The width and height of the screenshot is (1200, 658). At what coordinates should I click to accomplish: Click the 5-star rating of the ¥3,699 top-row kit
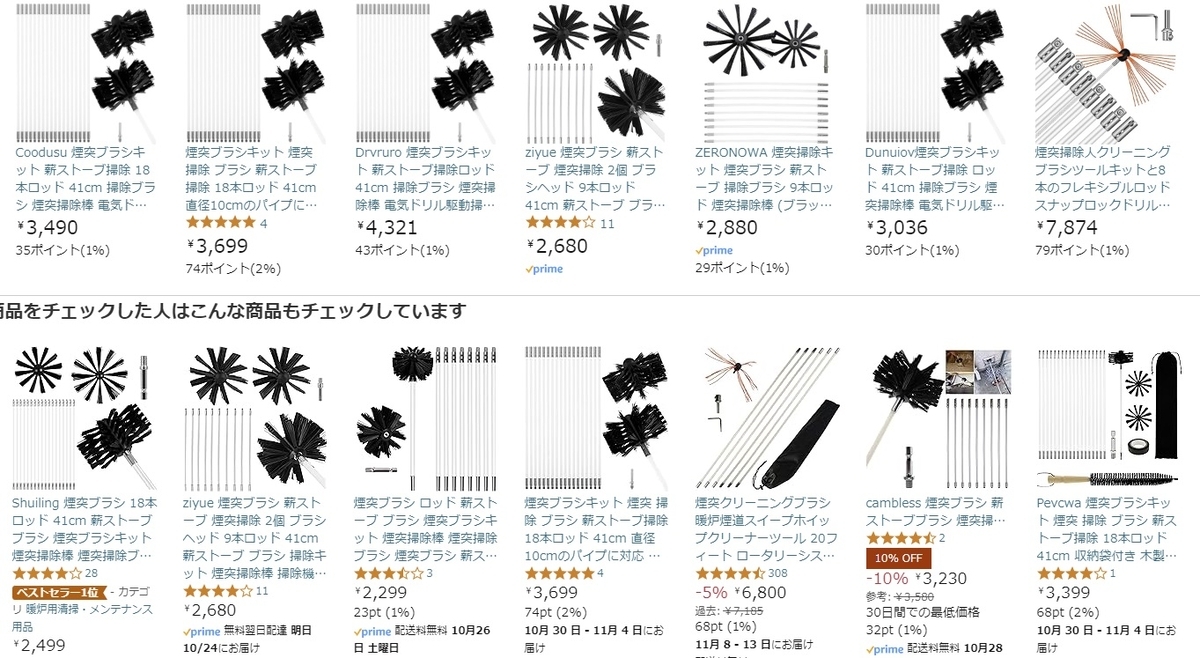tap(220, 223)
